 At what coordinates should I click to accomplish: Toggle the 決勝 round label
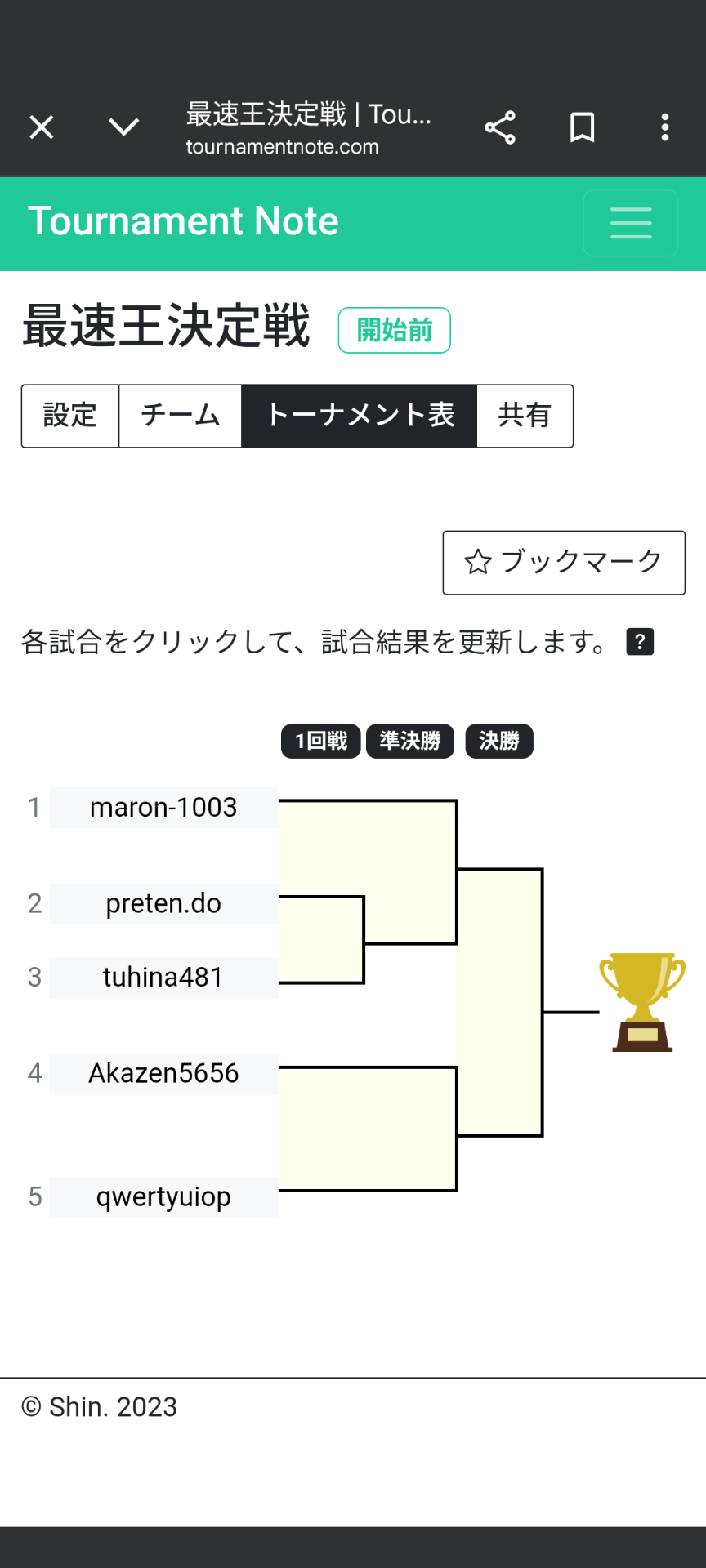[x=499, y=741]
